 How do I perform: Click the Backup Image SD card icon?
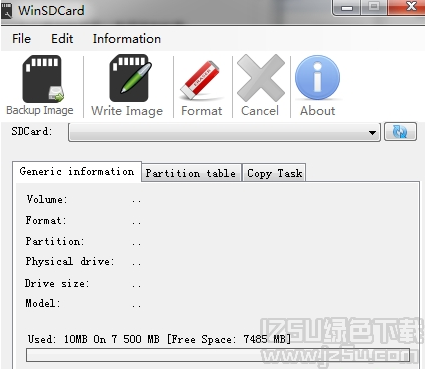click(x=42, y=79)
